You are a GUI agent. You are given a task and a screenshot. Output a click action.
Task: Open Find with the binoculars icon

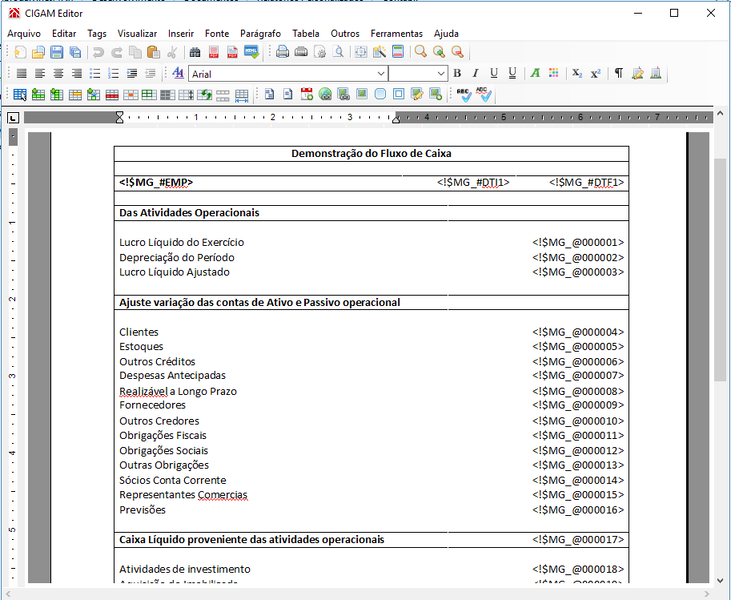pyautogui.click(x=195, y=52)
